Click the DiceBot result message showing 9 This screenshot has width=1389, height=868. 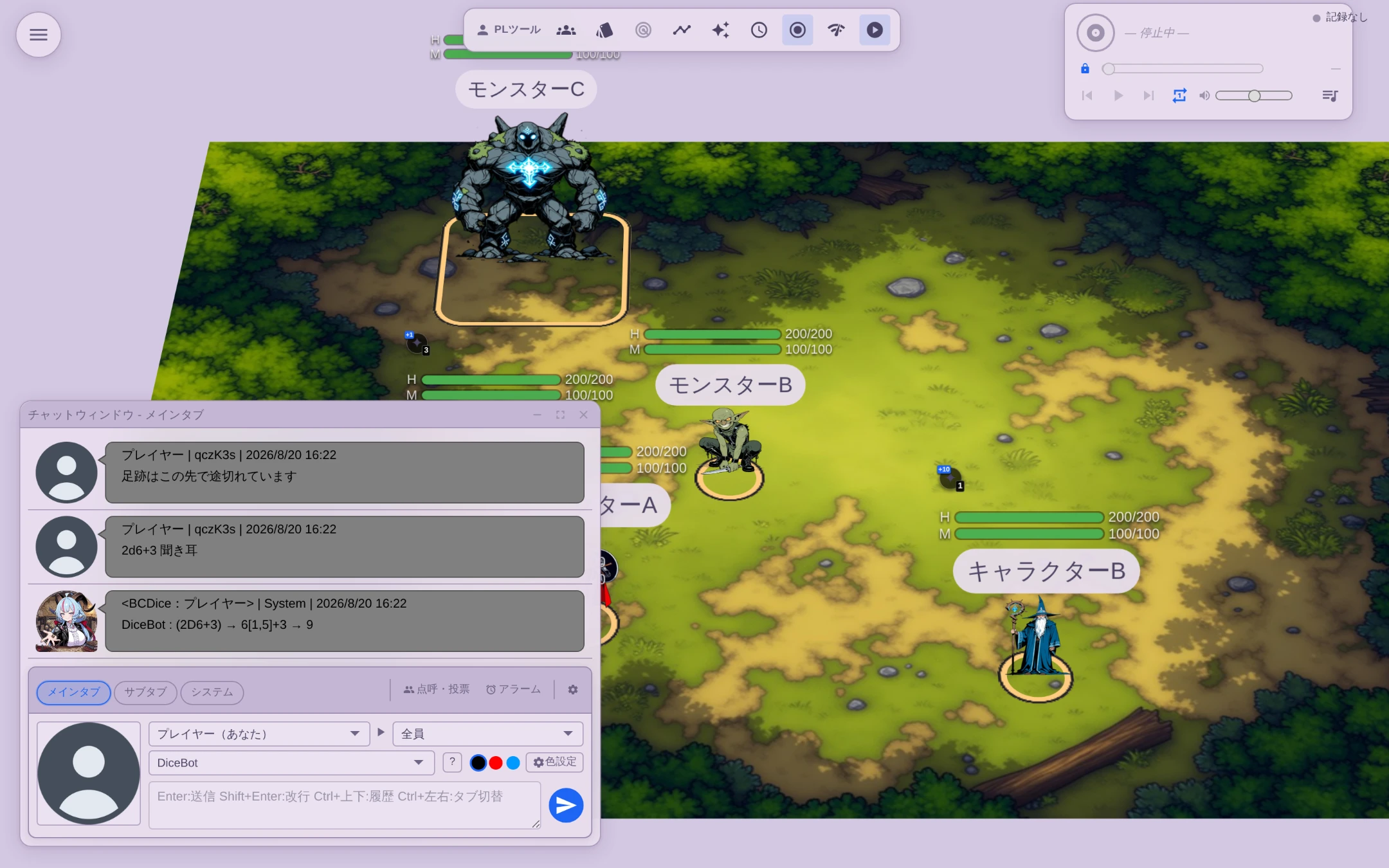coord(345,621)
